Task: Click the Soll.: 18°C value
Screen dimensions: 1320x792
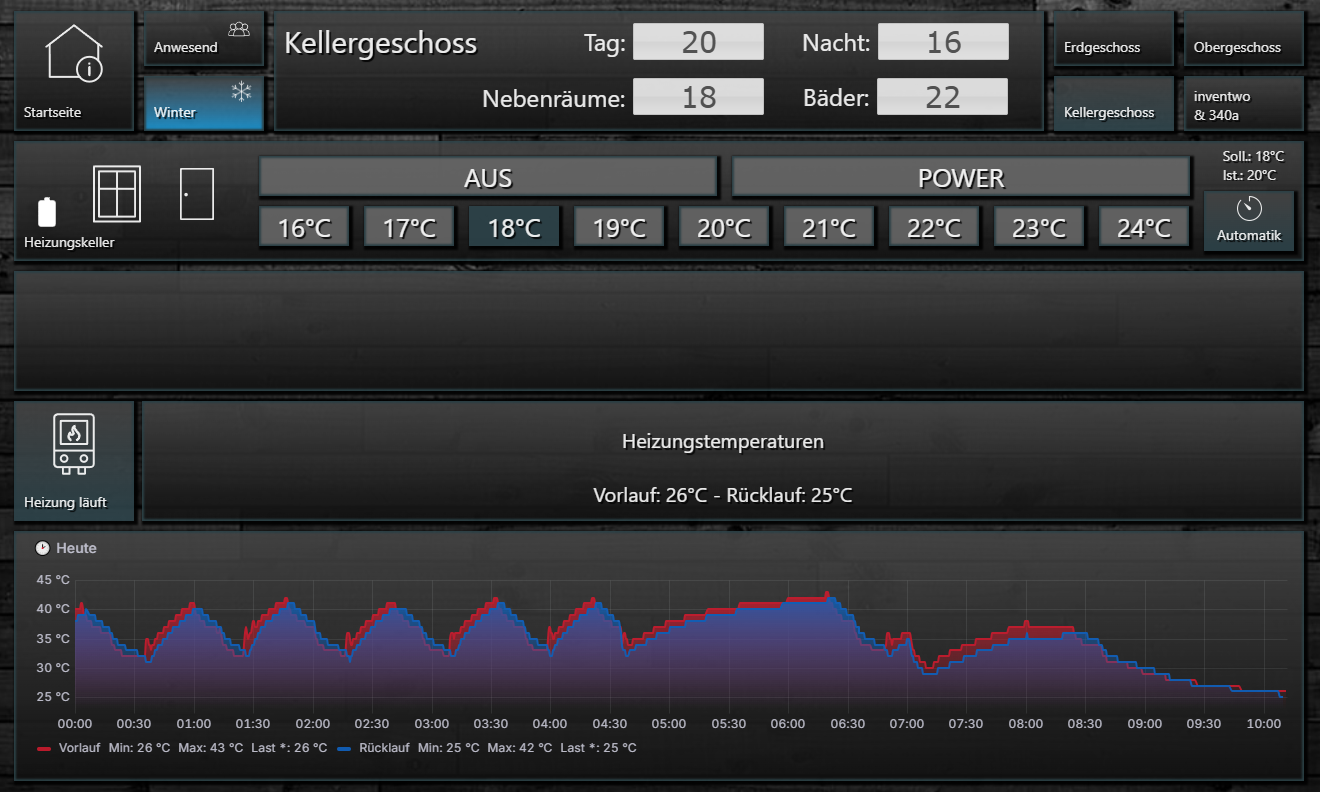Action: coord(1253,157)
